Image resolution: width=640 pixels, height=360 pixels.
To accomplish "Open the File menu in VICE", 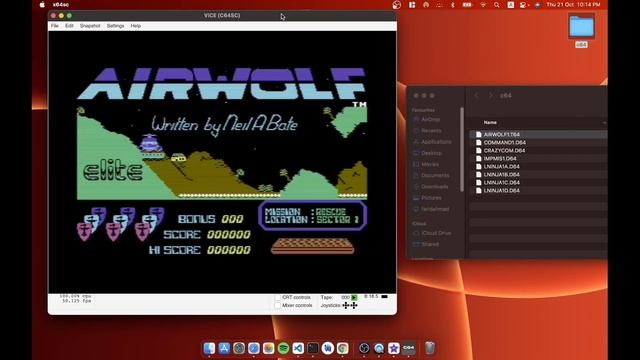I will tap(55, 26).
